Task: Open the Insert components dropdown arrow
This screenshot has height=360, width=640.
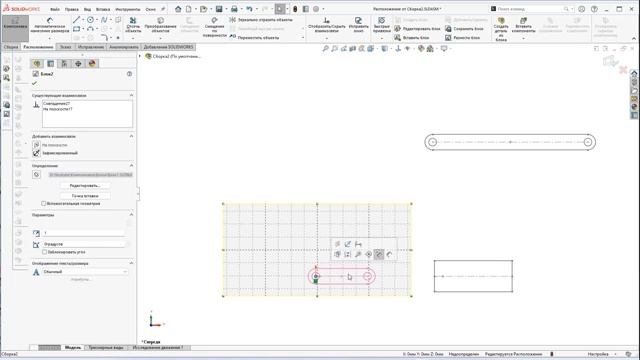Action: [x=523, y=38]
